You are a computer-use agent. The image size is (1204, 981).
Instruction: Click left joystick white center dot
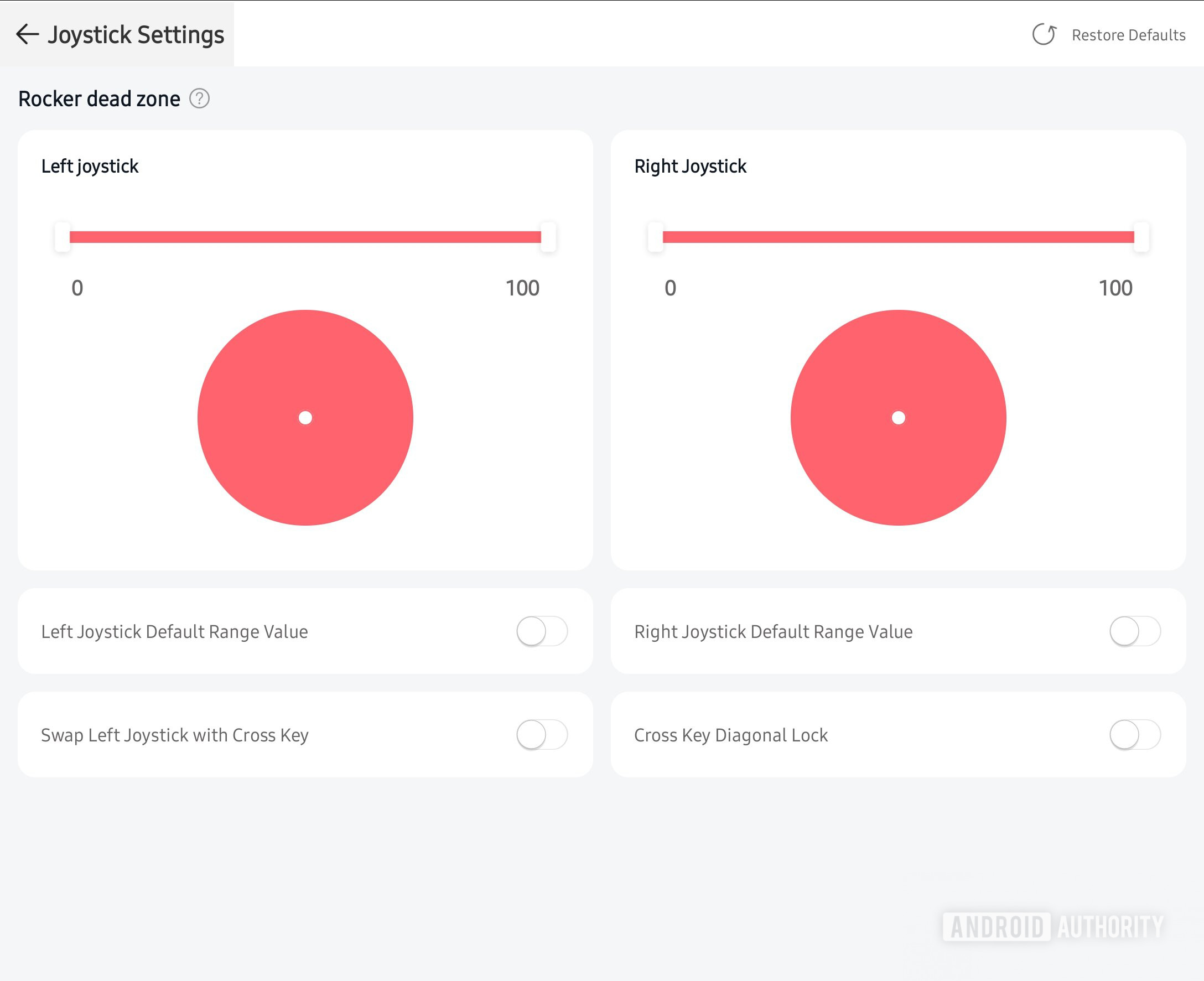coord(305,418)
